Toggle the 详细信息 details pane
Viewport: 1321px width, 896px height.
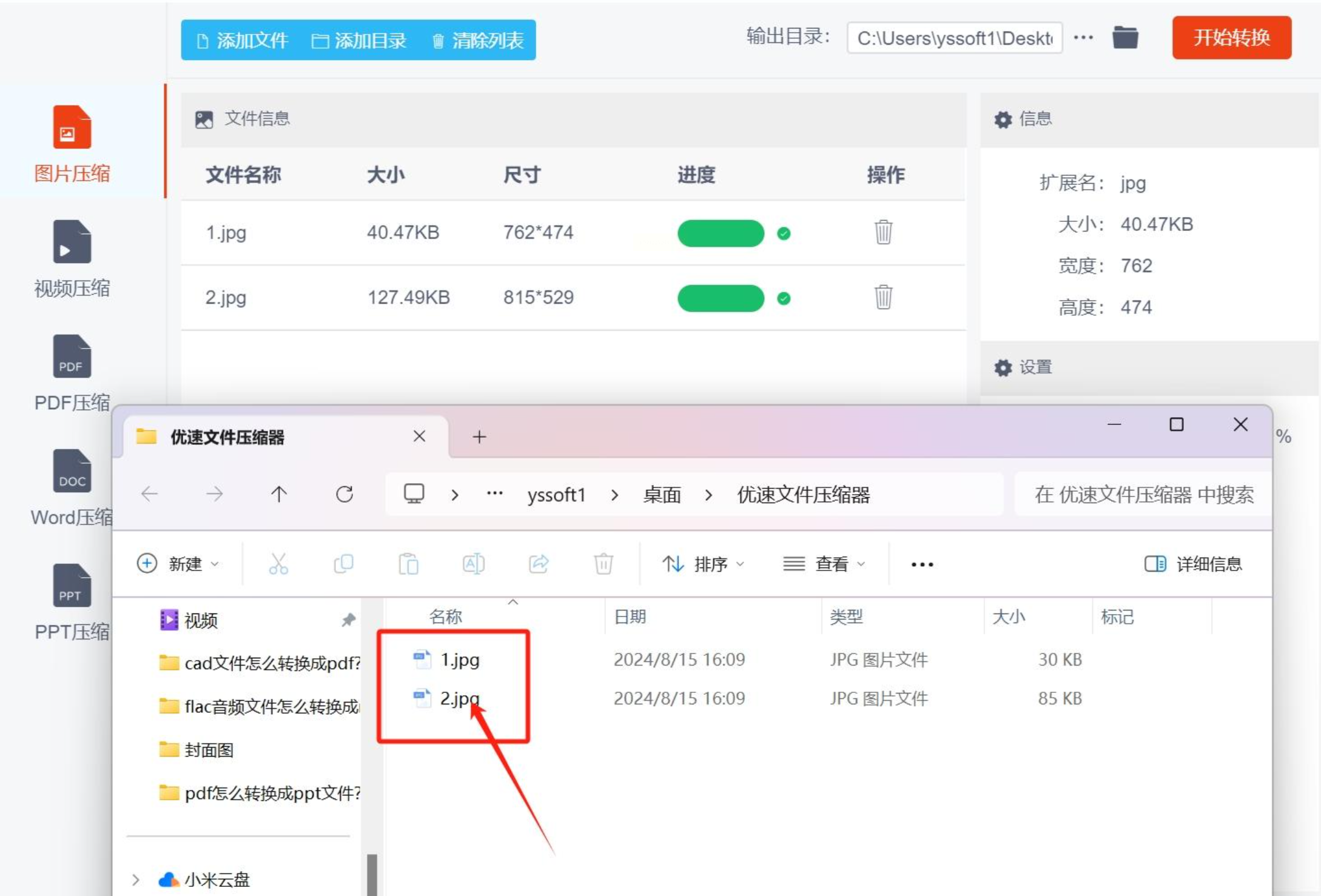point(1193,564)
